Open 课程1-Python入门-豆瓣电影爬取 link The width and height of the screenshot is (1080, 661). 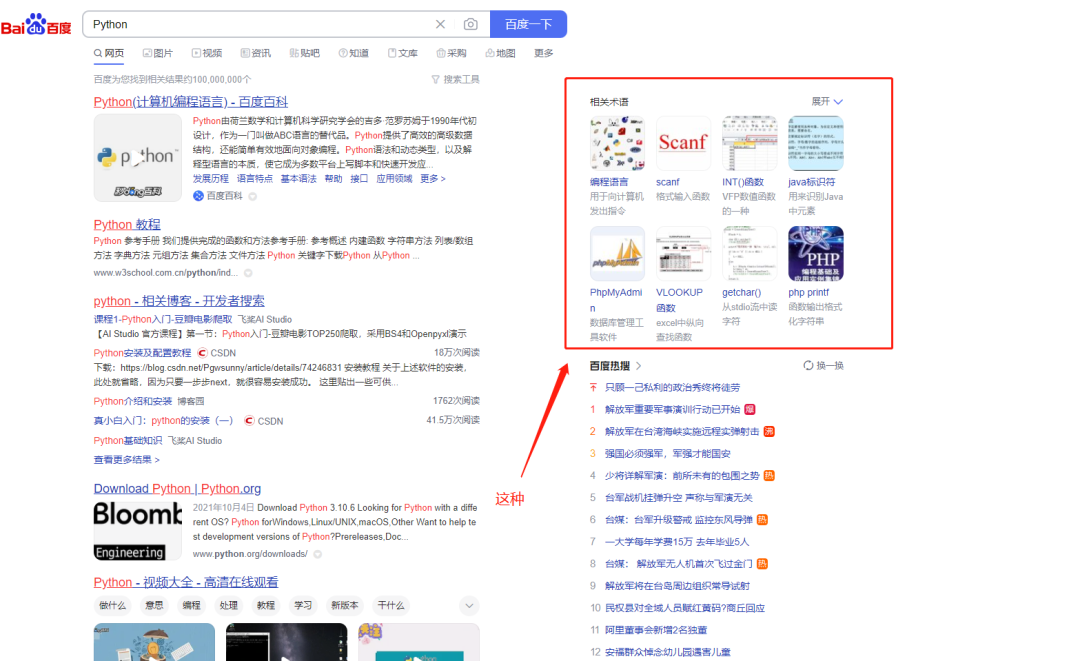[x=163, y=319]
